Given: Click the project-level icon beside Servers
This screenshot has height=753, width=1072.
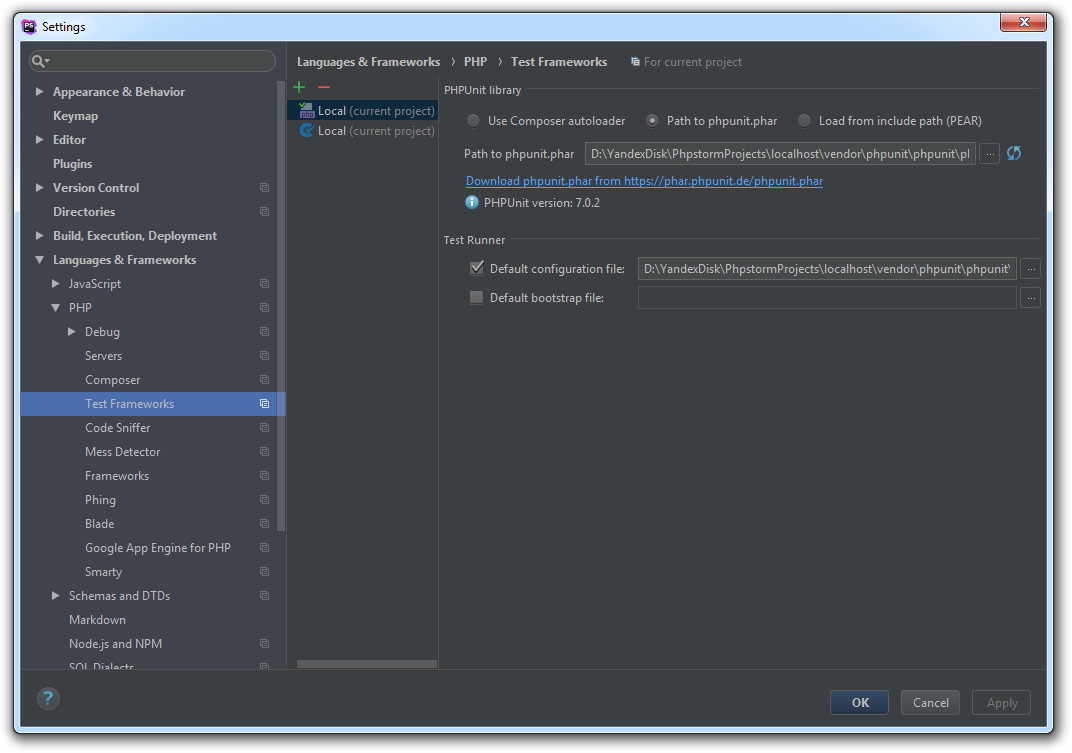Looking at the screenshot, I should tap(264, 356).
